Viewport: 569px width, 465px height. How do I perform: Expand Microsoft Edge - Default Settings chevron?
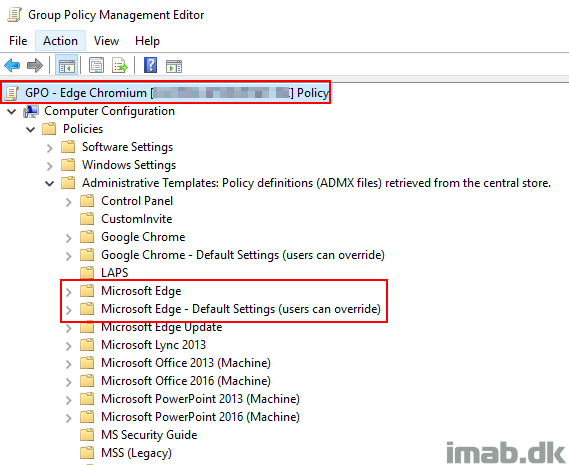coord(69,310)
